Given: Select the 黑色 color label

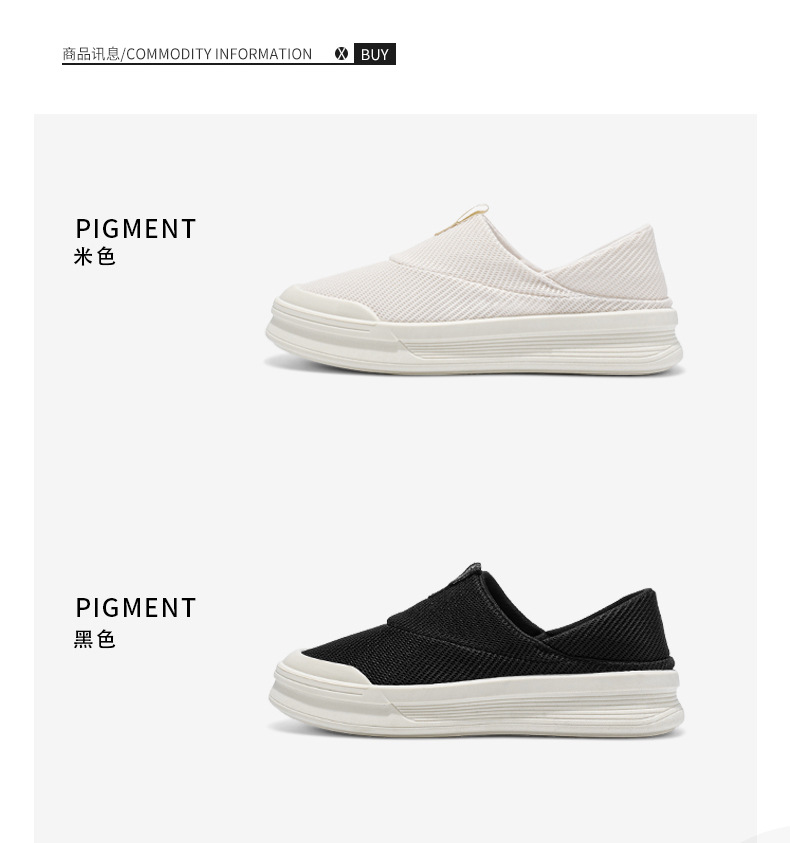Looking at the screenshot, I should pyautogui.click(x=95, y=639).
